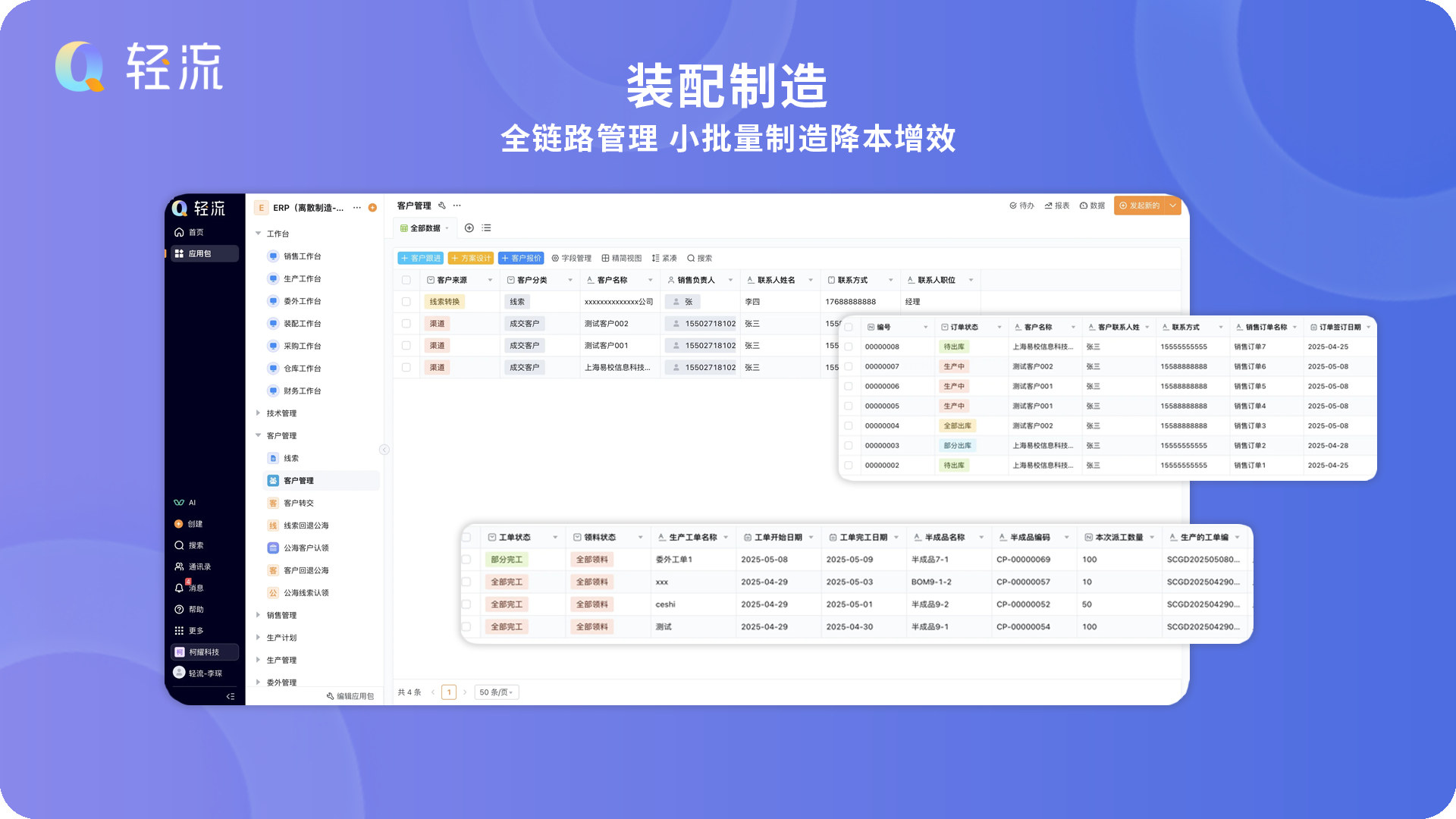Expand the 技术管理 tree group
Screen dimensions: 1456x819
coord(258,413)
